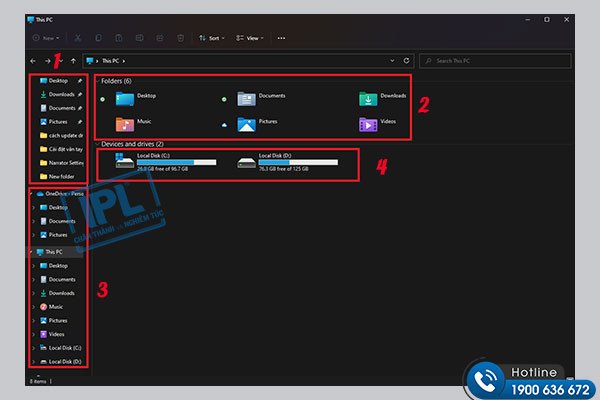This screenshot has width=600, height=400.
Task: Select Pictures under This PC
Action: pos(54,321)
